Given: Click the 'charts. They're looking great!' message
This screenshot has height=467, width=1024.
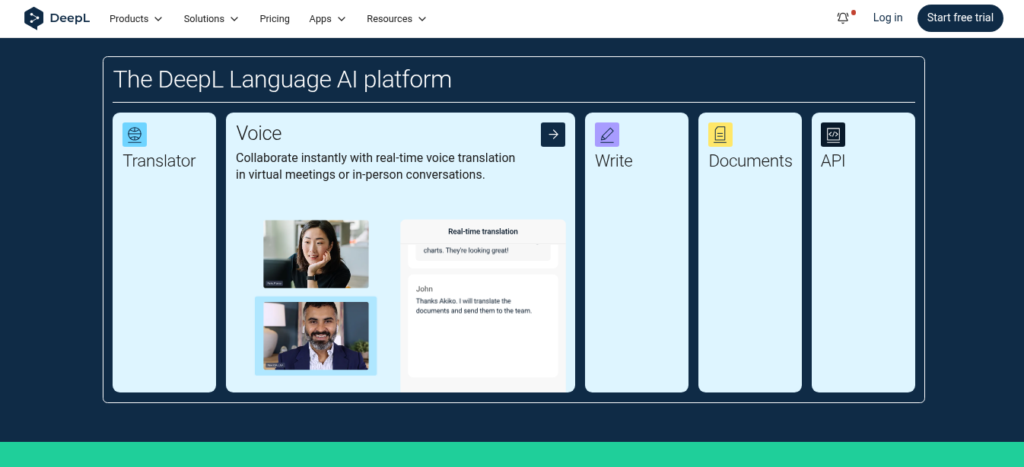Looking at the screenshot, I should (x=466, y=250).
